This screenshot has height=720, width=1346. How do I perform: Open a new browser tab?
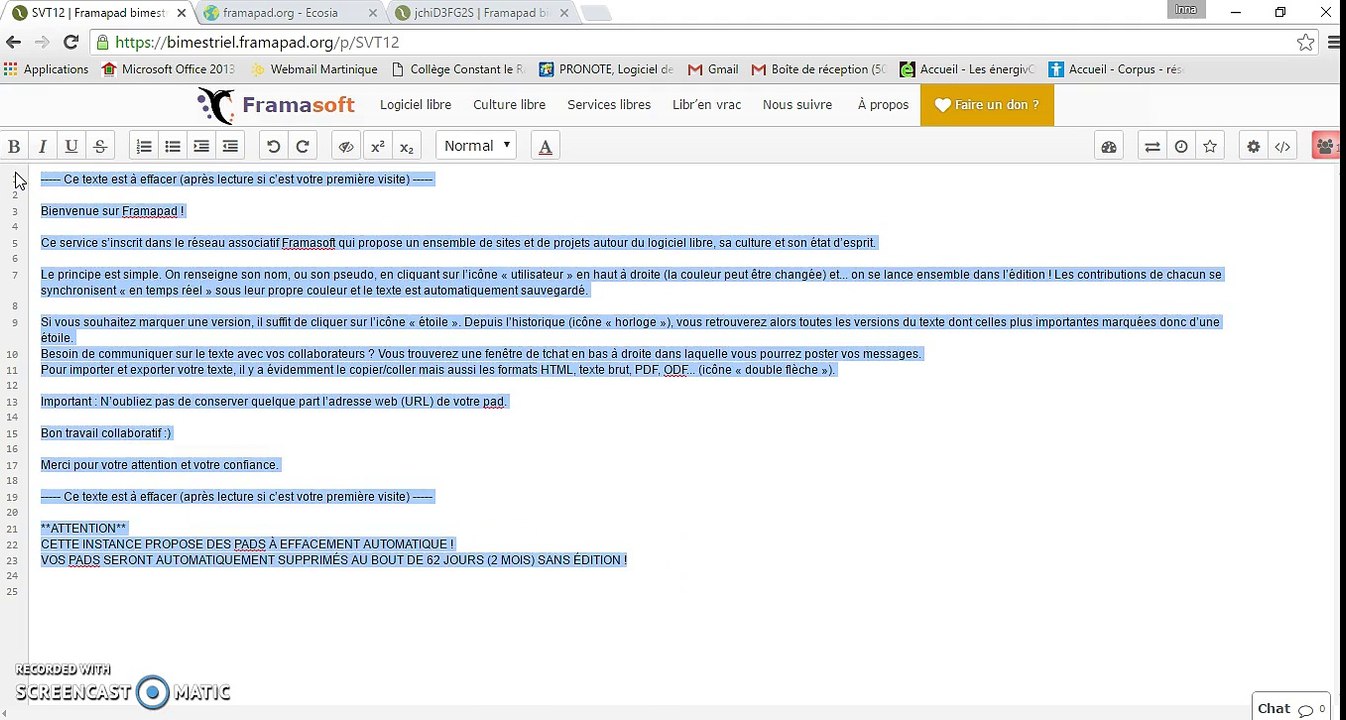pyautogui.click(x=595, y=13)
